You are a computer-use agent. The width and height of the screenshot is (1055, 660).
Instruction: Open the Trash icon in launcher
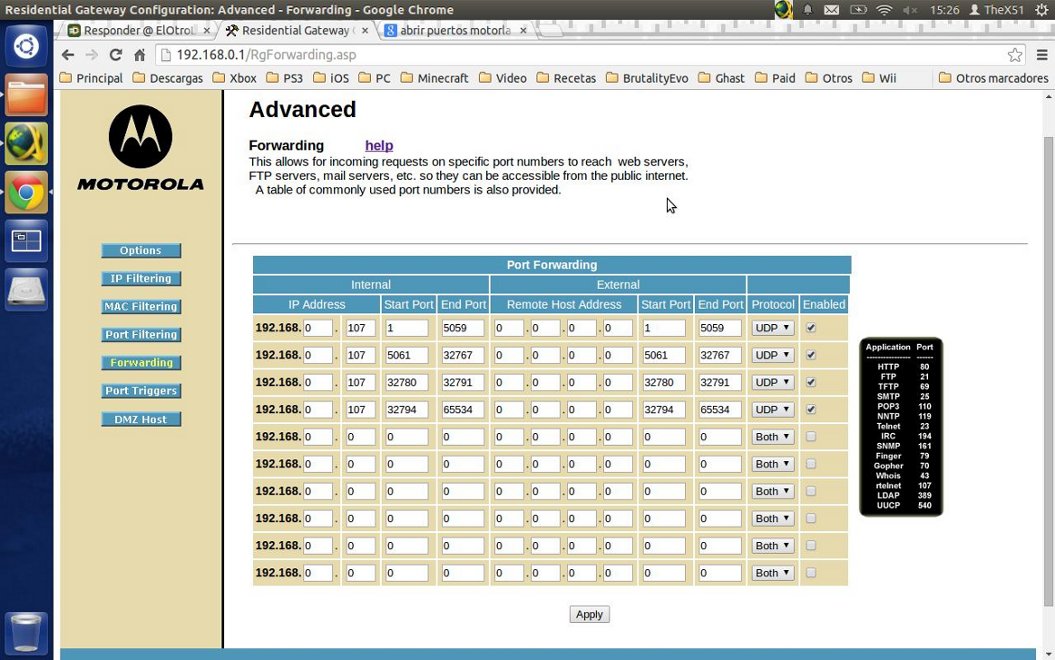coord(26,632)
